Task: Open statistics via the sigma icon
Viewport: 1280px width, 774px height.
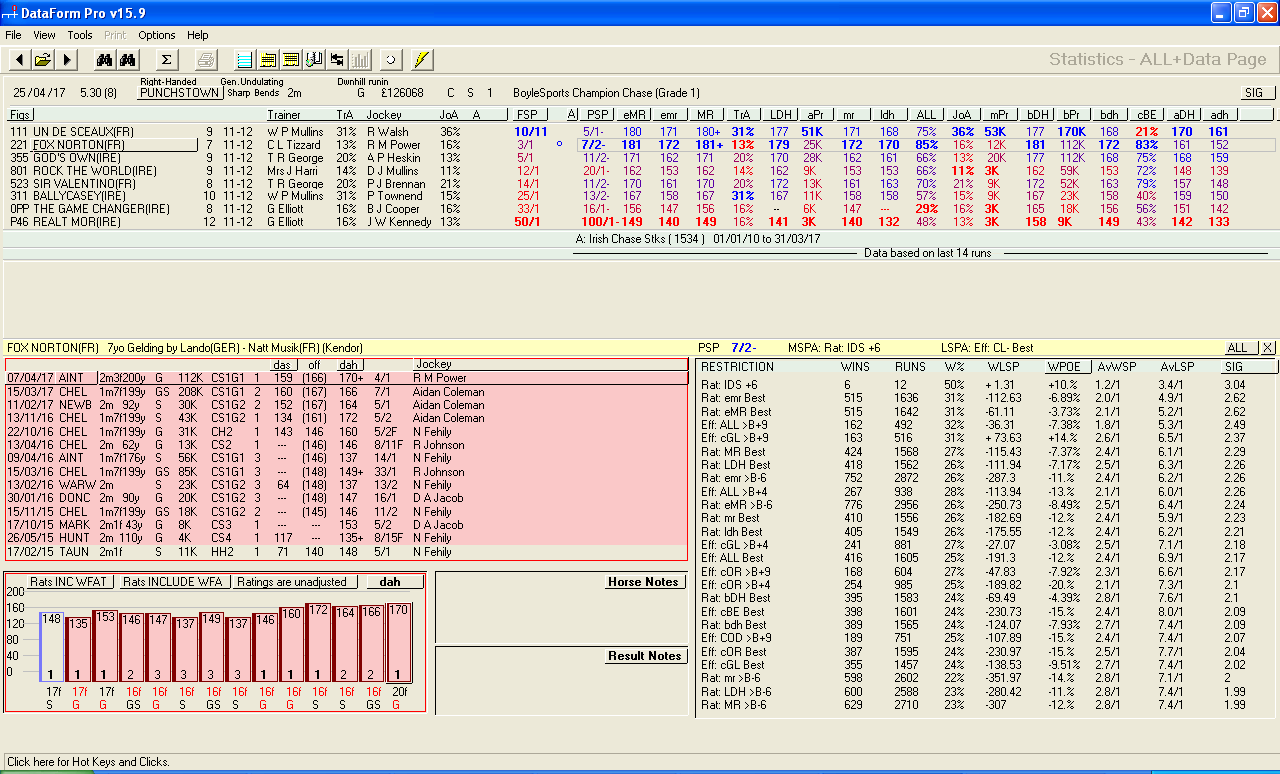Action: pos(167,59)
